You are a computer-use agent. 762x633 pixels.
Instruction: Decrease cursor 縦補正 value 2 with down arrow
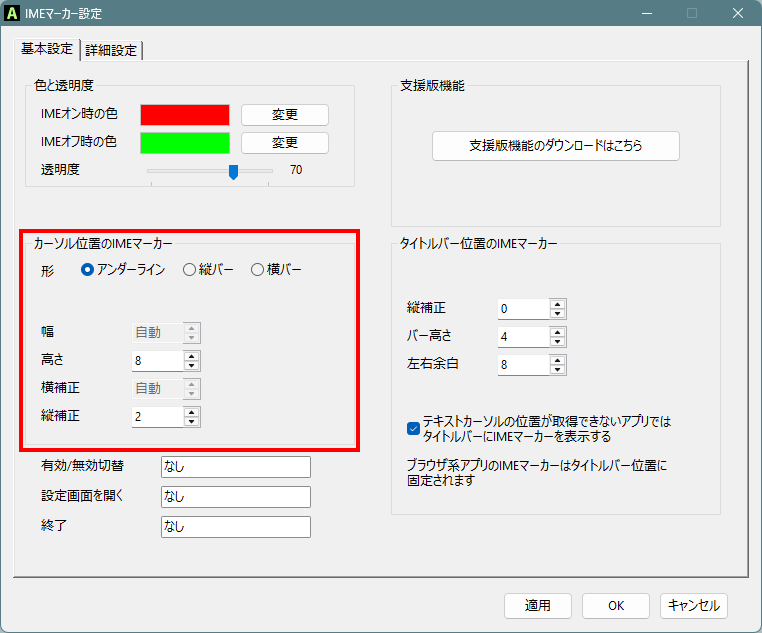pyautogui.click(x=192, y=422)
